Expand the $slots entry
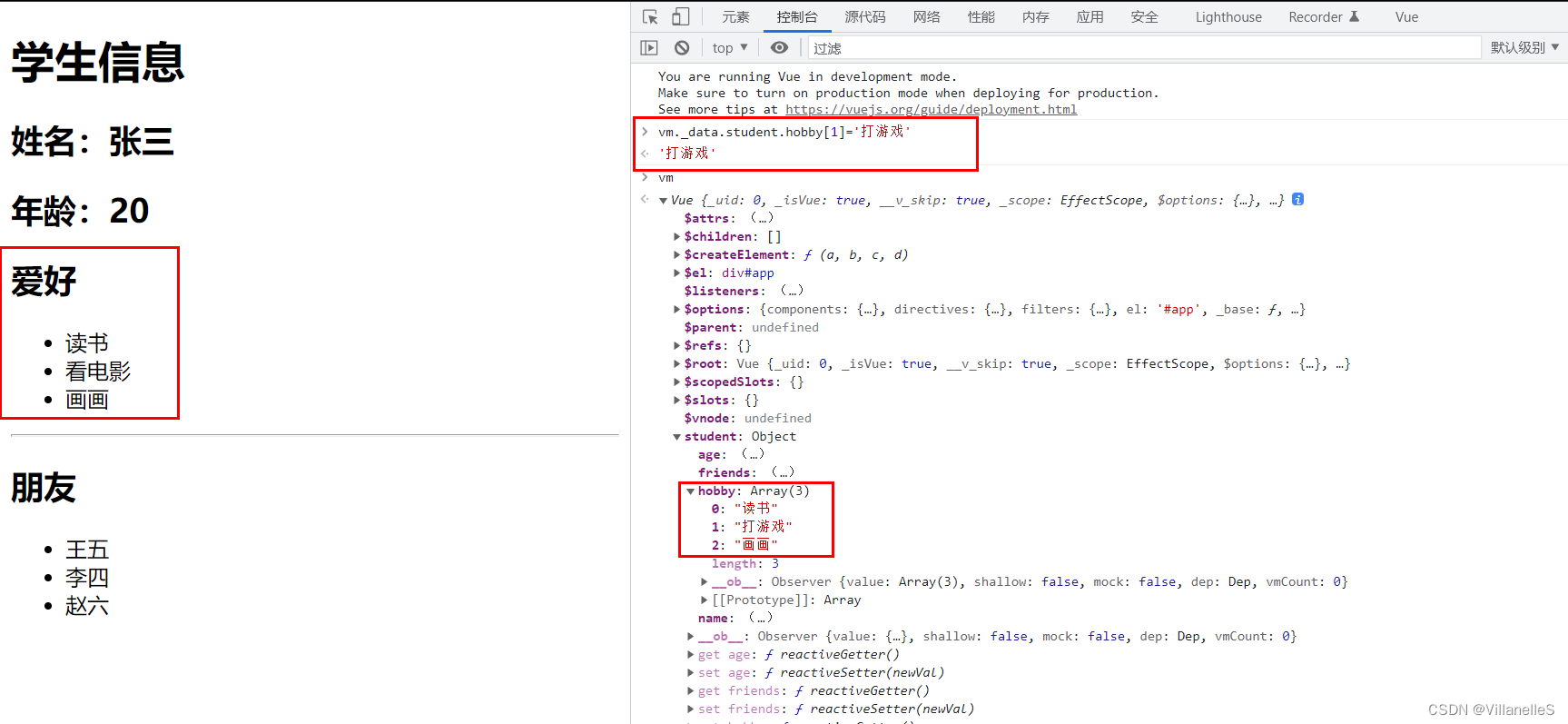The width and height of the screenshot is (1568, 724). pyautogui.click(x=676, y=400)
